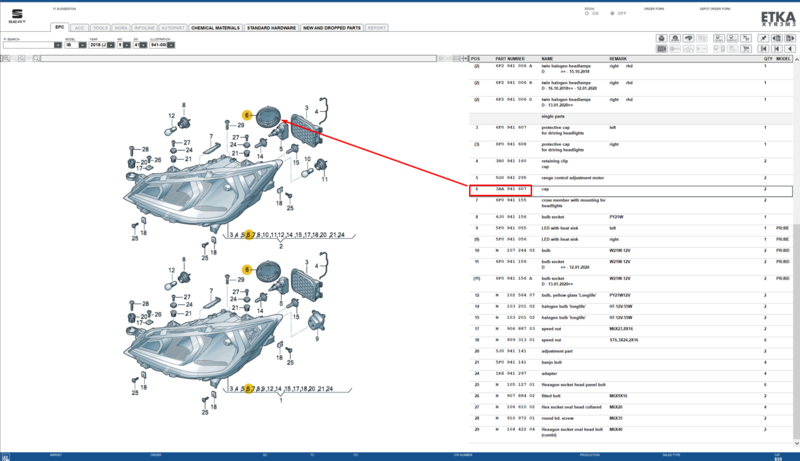Select row 'bulb, yellow glass Longlife'

631,295
